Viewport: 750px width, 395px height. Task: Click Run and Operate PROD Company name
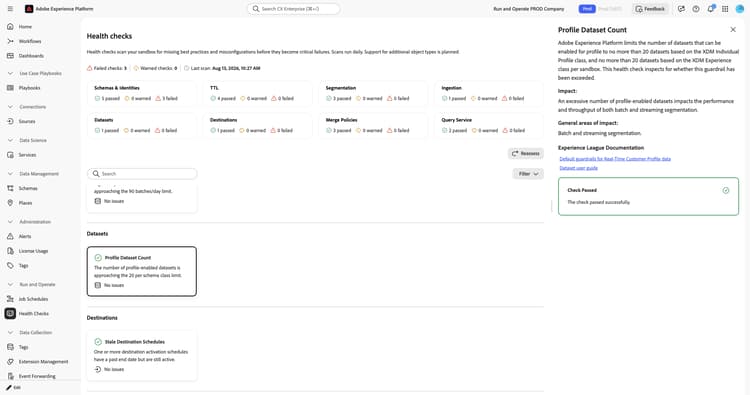click(x=529, y=9)
